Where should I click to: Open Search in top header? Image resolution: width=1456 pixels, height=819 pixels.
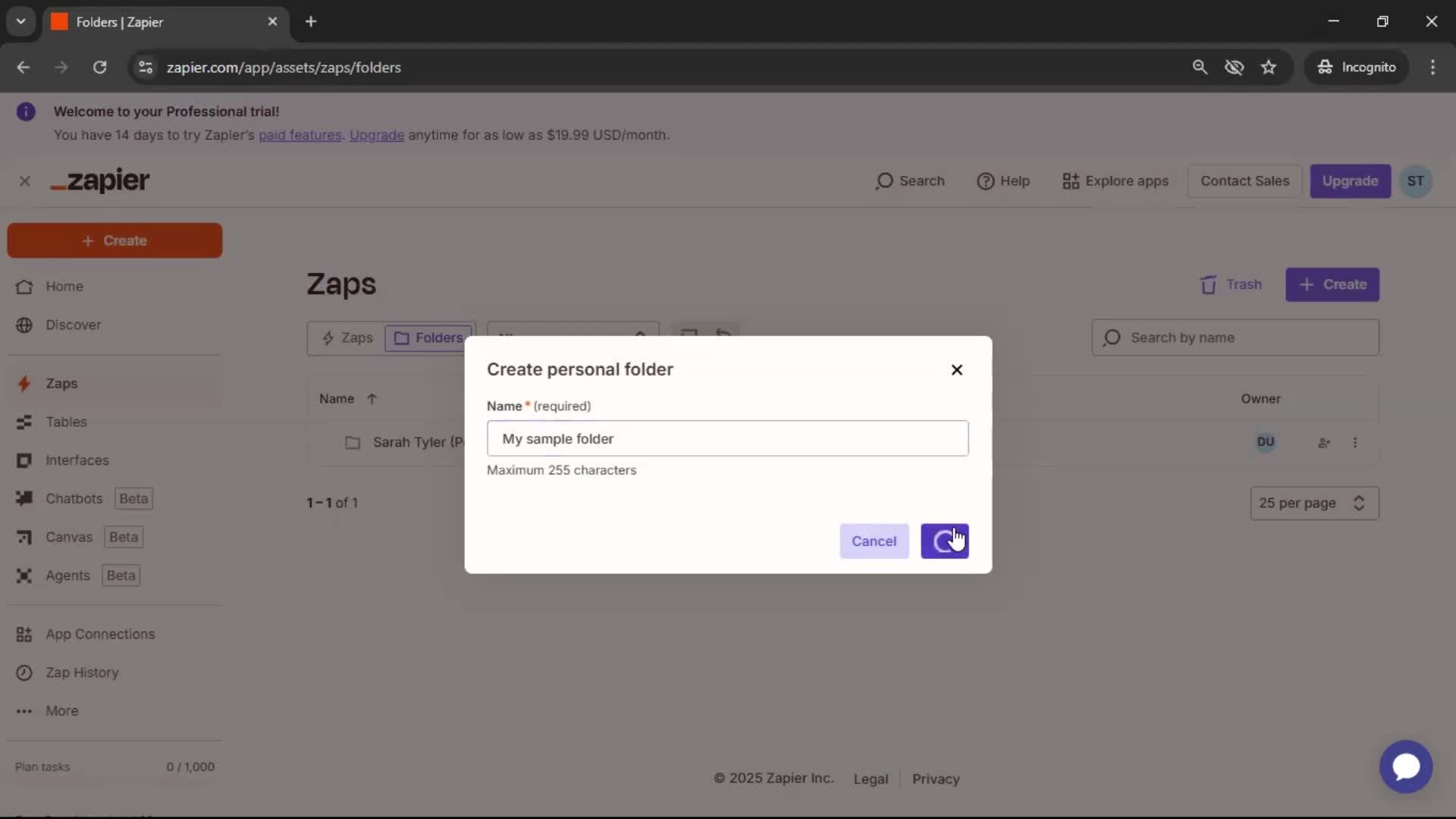(x=910, y=181)
